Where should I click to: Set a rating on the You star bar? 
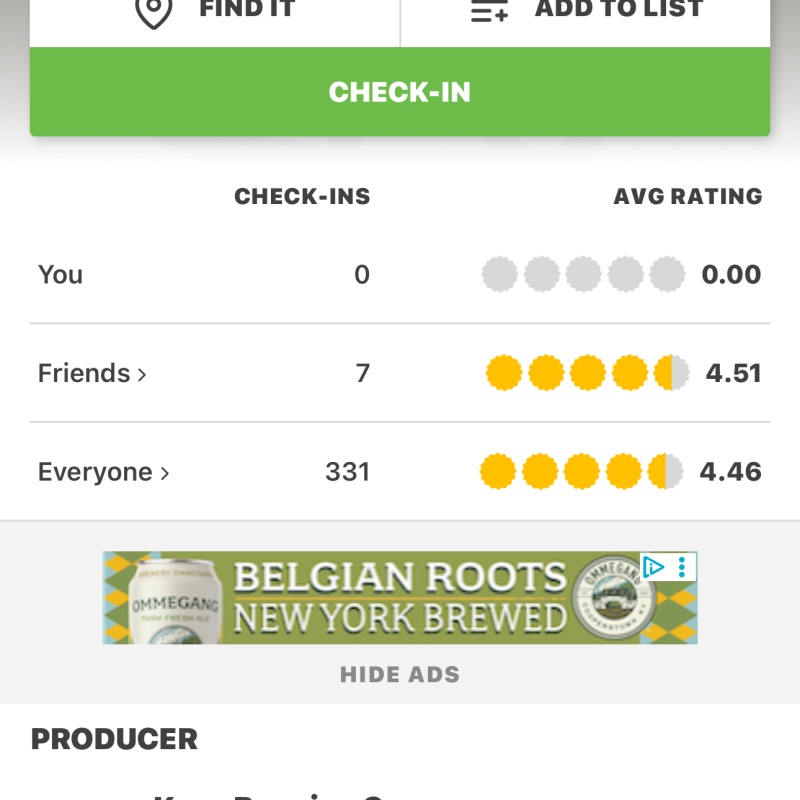[585, 274]
